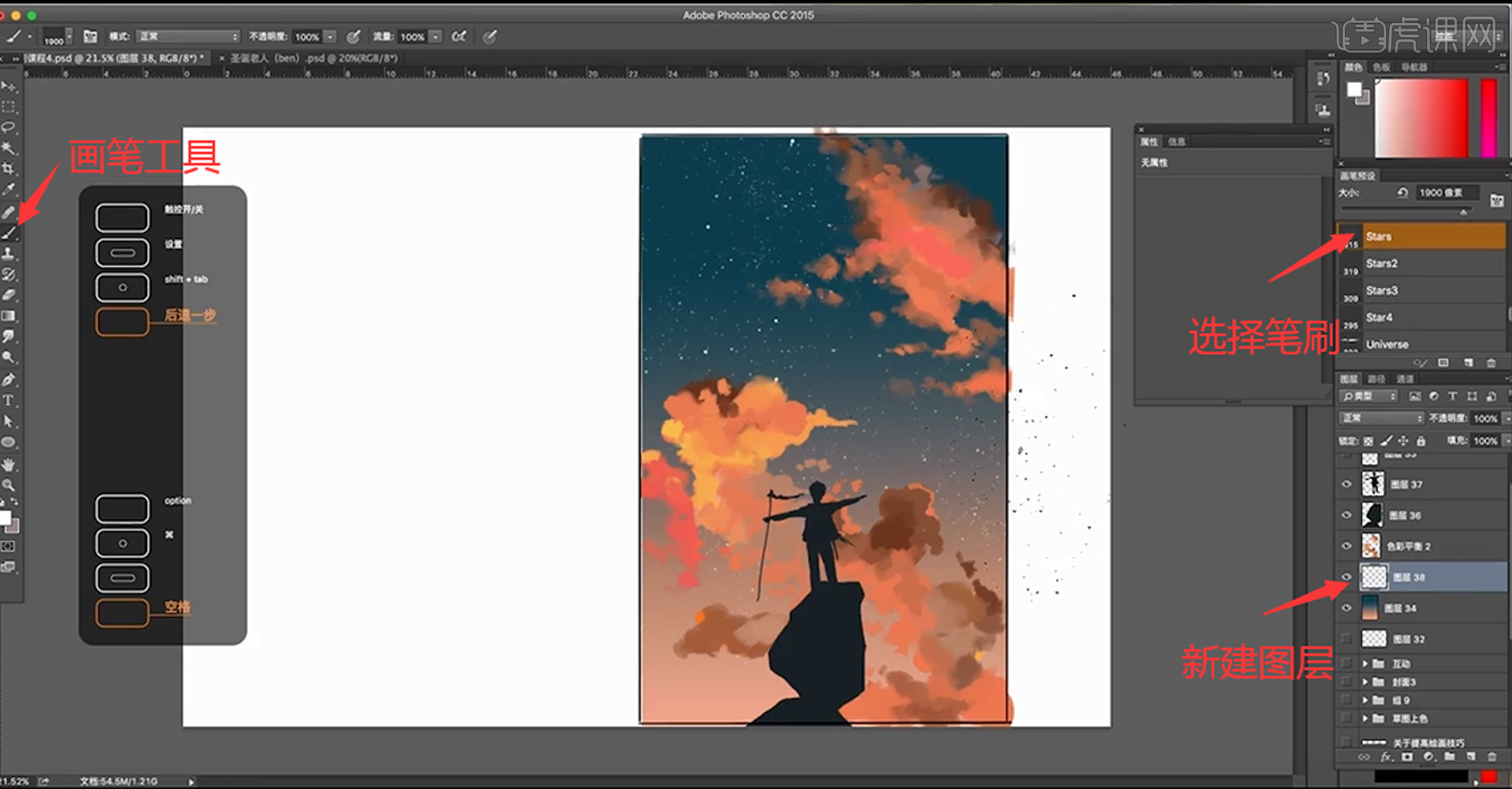Open the layer blend mode 正常 dropdown
Screen dimensions: 1512x789
(x=1381, y=418)
